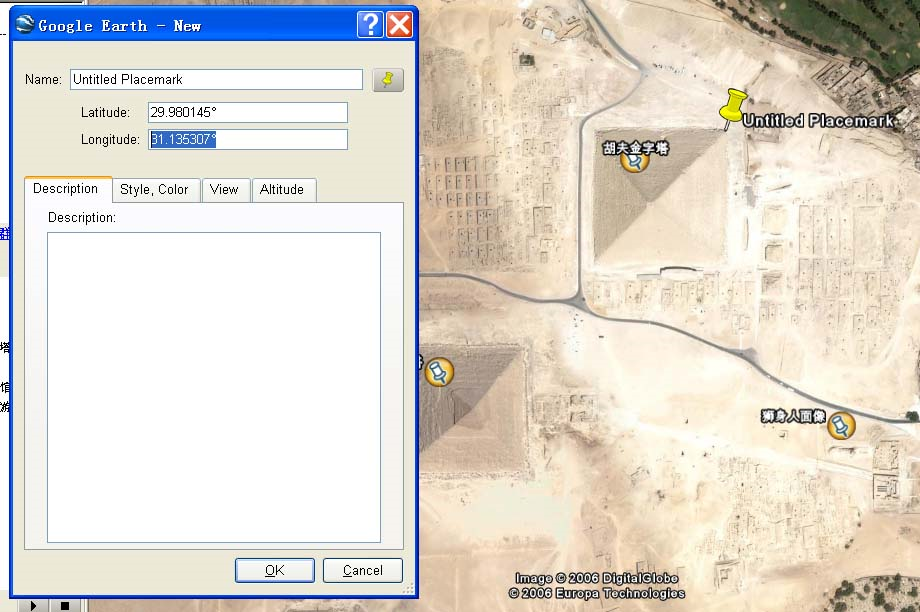
Task: Click the dialog resize grip at corner
Action: pos(408,588)
